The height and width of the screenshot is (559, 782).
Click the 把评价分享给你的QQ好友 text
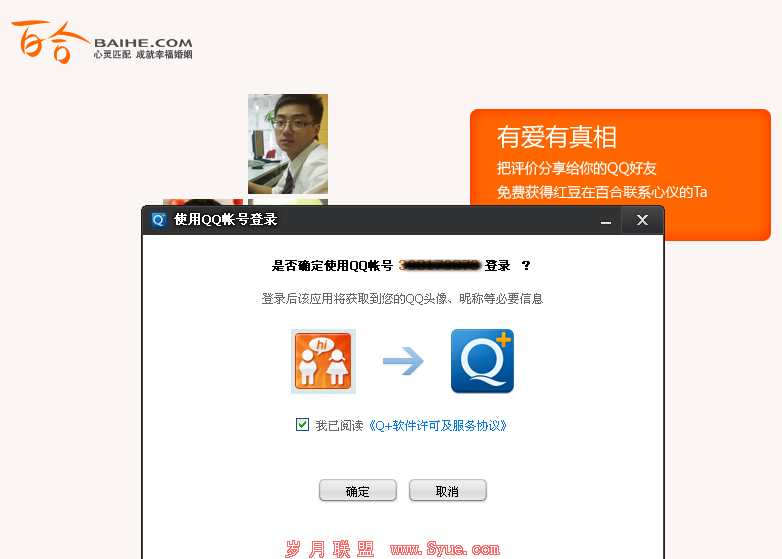pyautogui.click(x=577, y=169)
